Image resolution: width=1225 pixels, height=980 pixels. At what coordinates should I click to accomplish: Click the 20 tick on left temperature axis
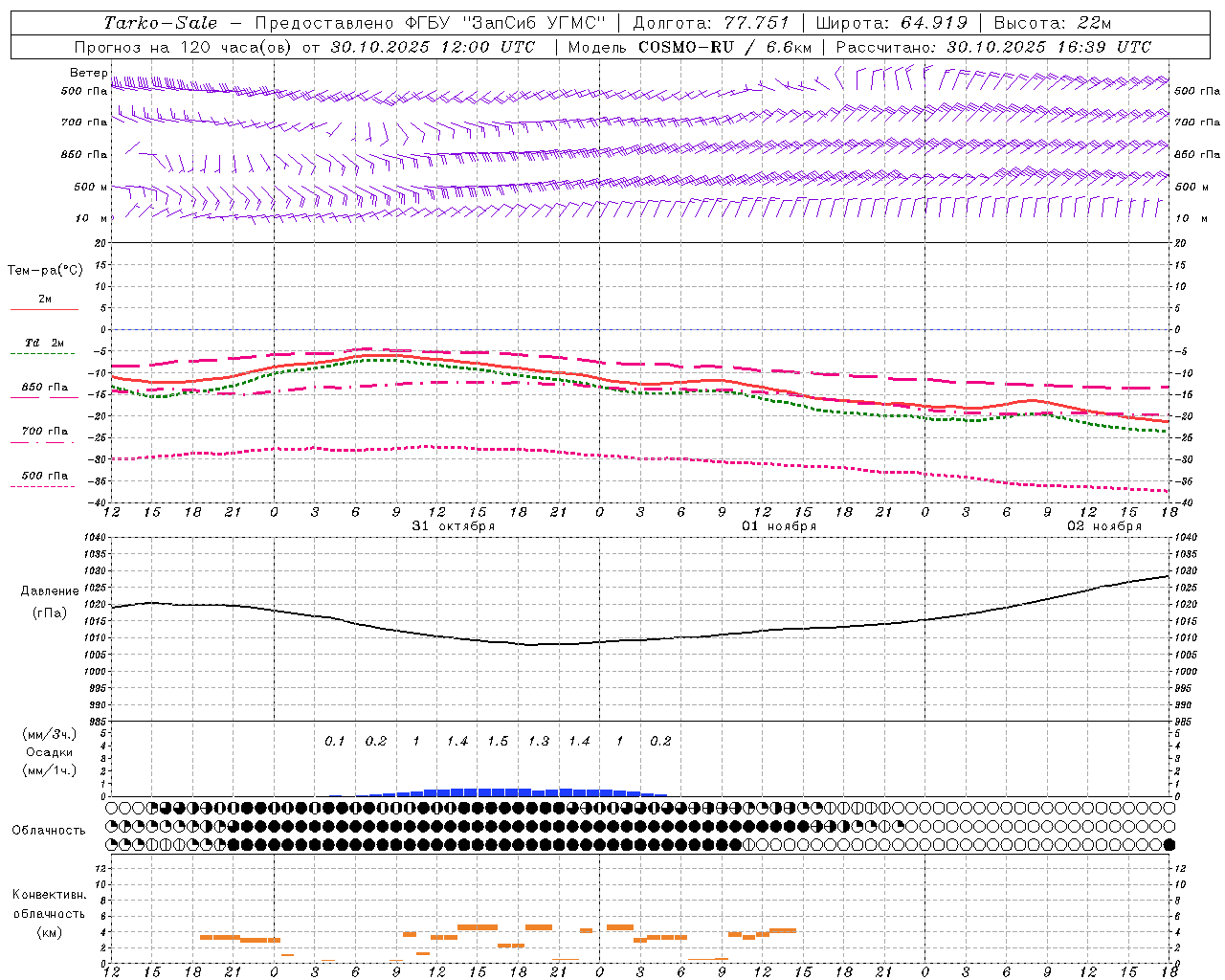click(x=100, y=243)
